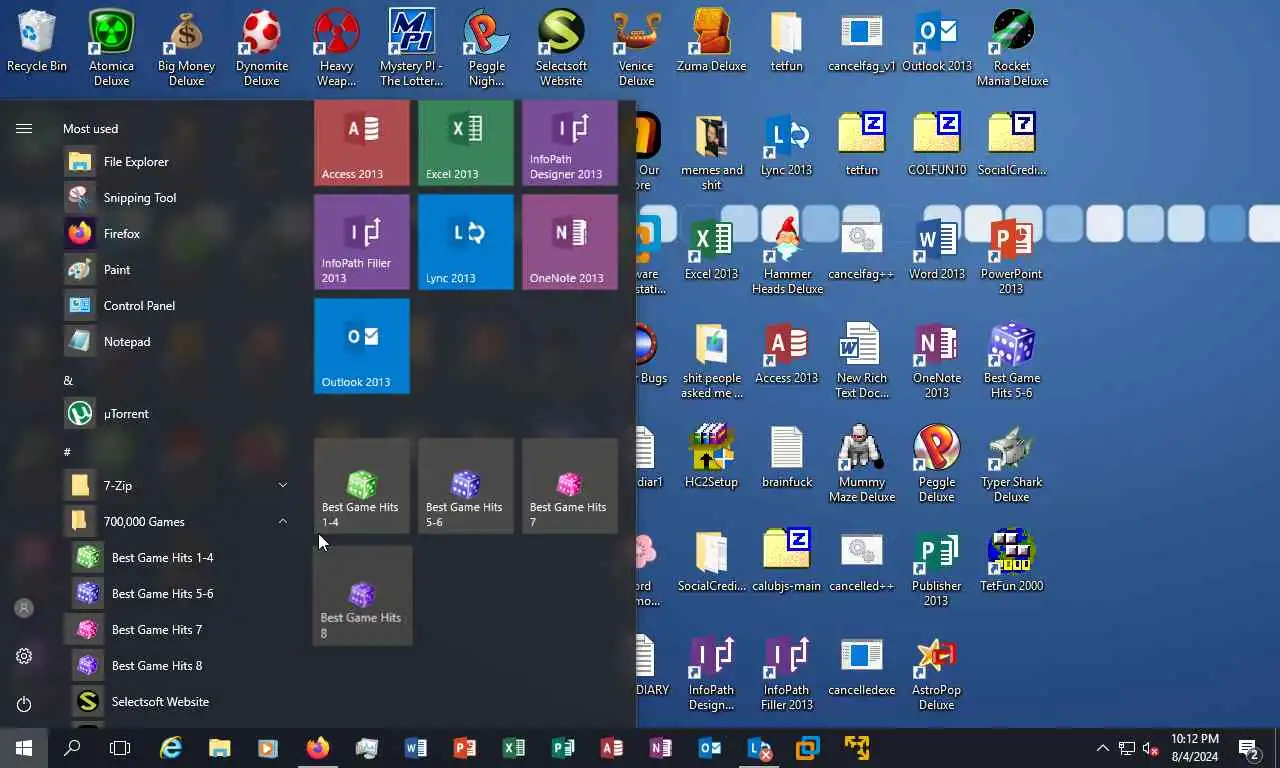Screen dimensions: 1280x768
Task: Open Publisher from the taskbar
Action: (x=563, y=748)
